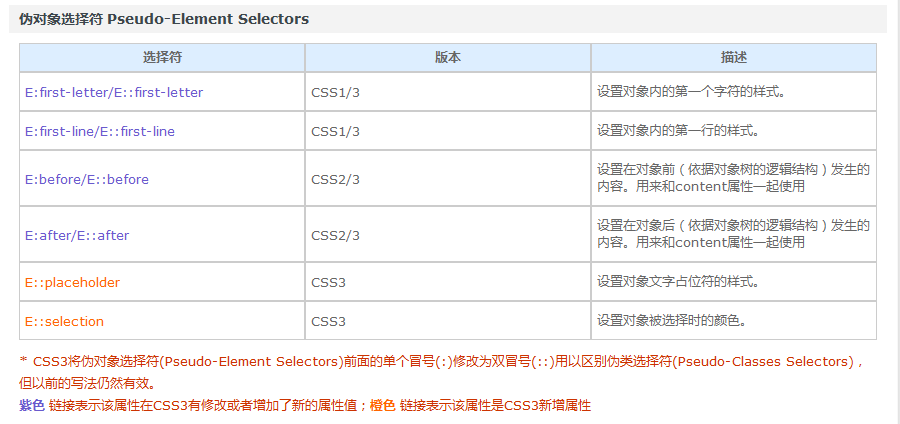
Task: Open the E:after/E::after selector link
Action: (77, 235)
